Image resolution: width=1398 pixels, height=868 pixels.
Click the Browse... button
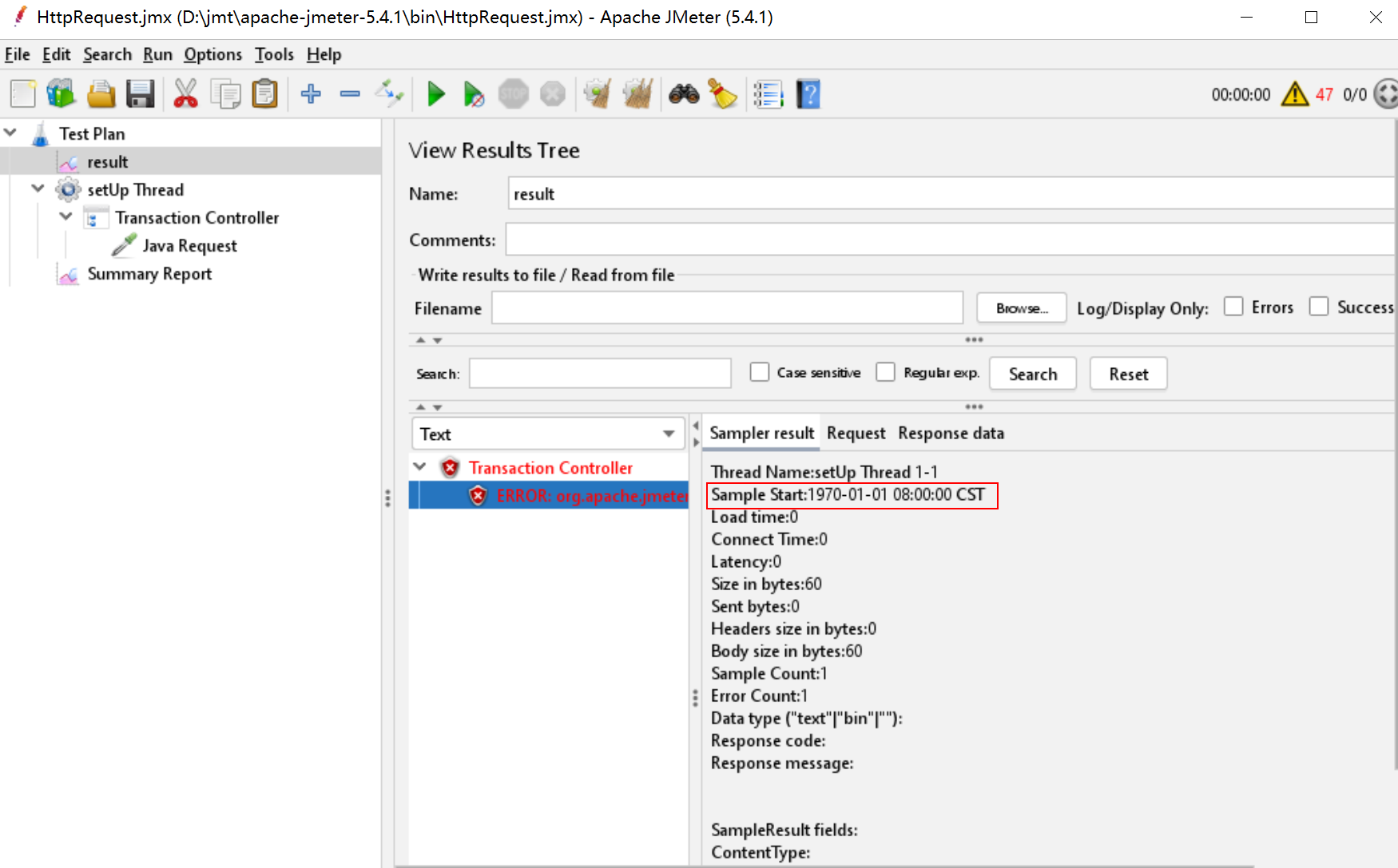(x=1021, y=308)
